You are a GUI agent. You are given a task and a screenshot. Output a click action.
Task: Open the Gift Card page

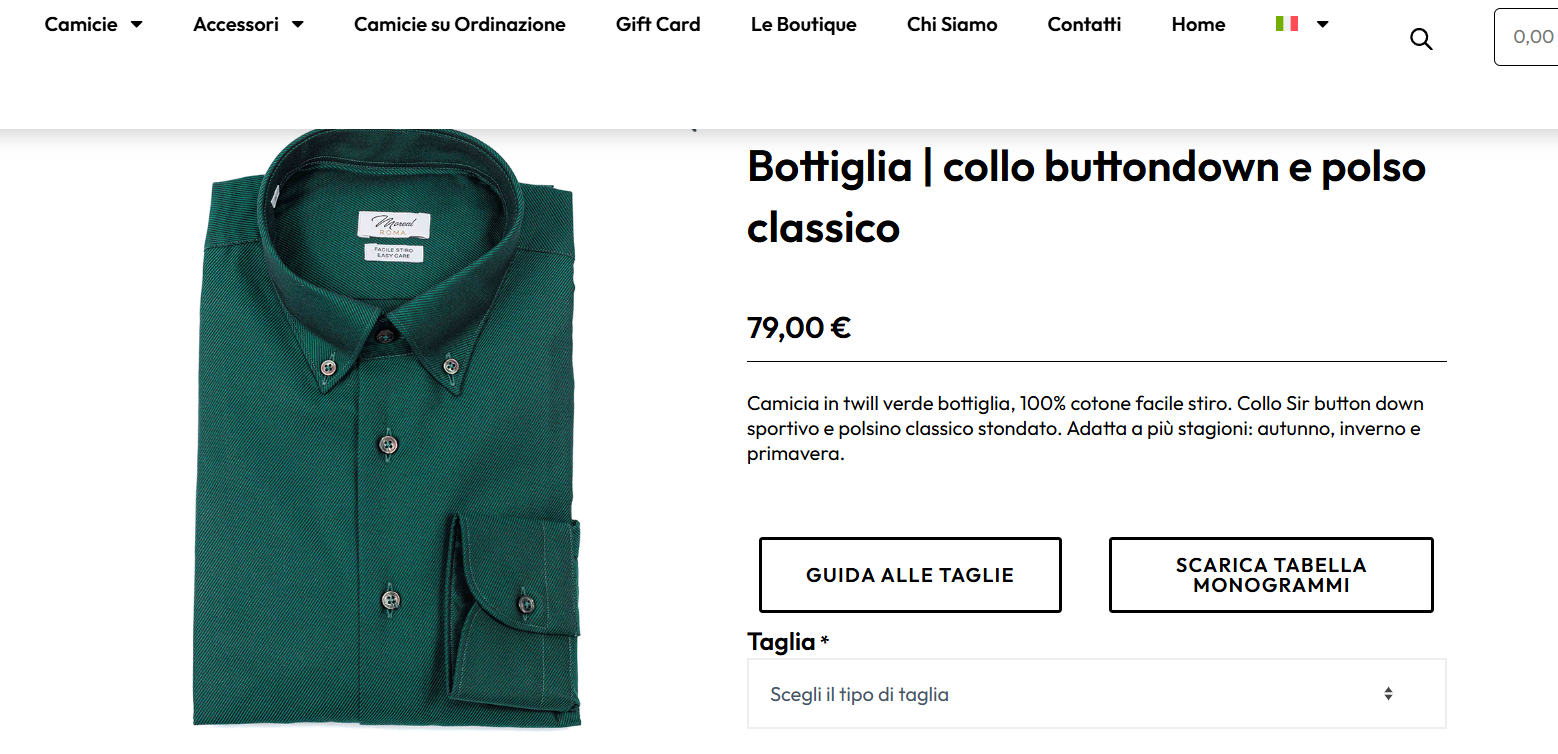pyautogui.click(x=658, y=25)
